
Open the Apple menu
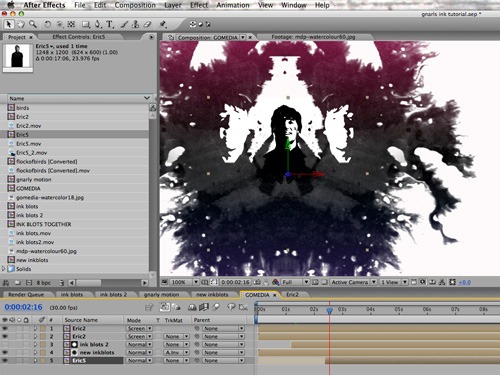click(11, 5)
